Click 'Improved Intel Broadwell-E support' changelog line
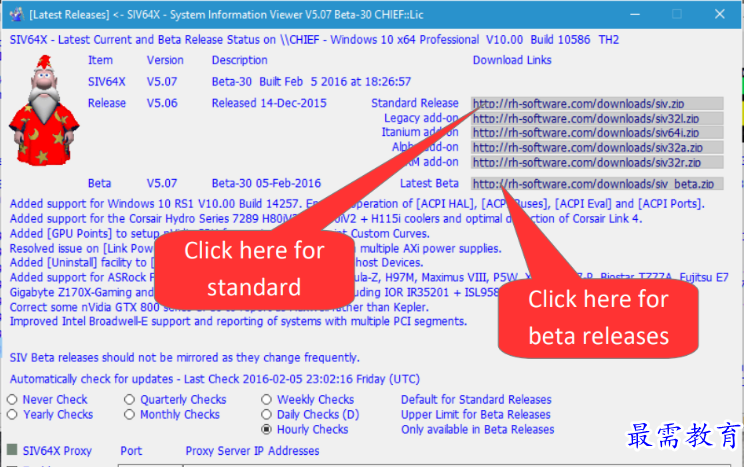This screenshot has width=749, height=467. pos(238,321)
